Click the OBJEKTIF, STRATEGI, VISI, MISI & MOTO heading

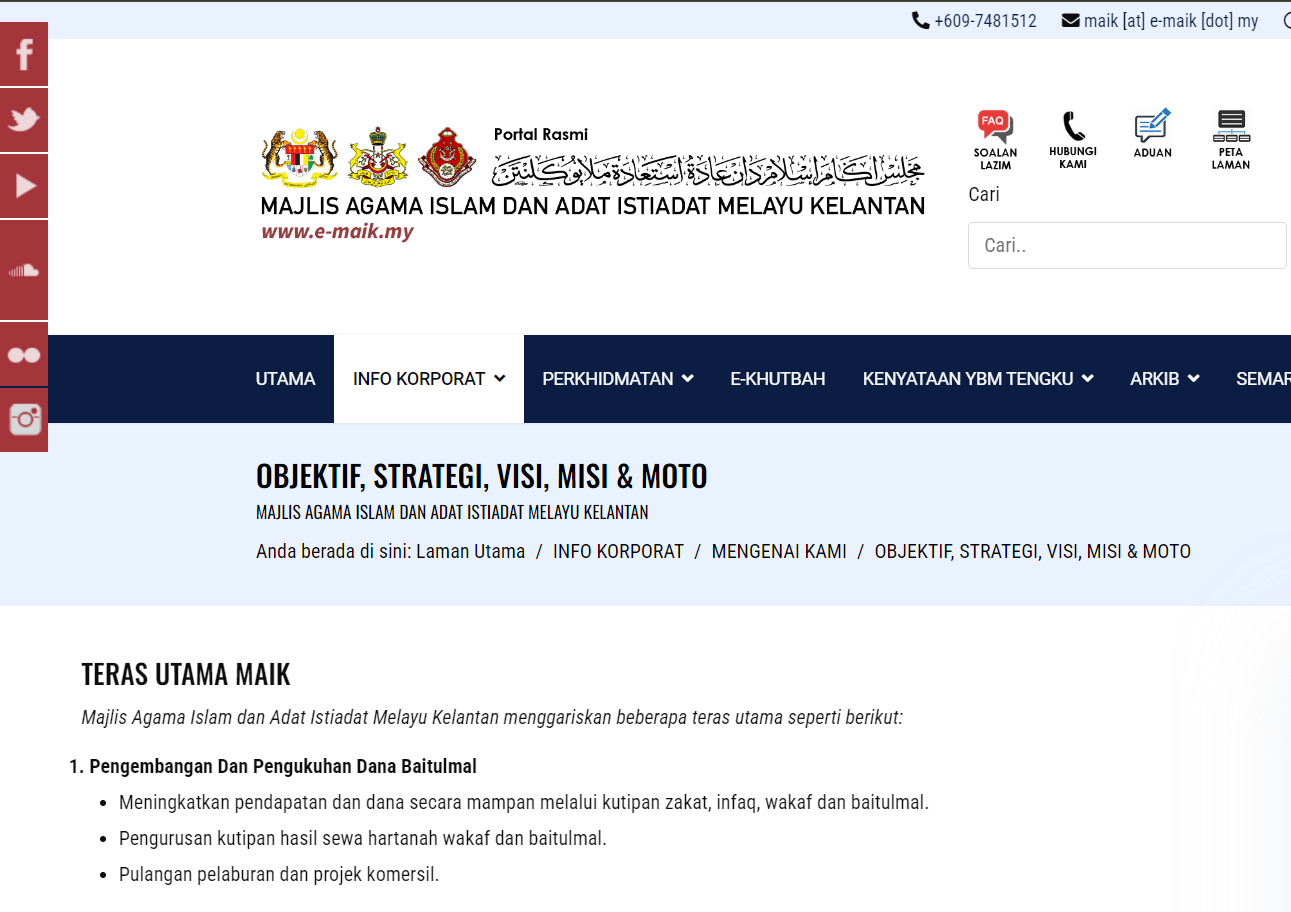tap(482, 476)
